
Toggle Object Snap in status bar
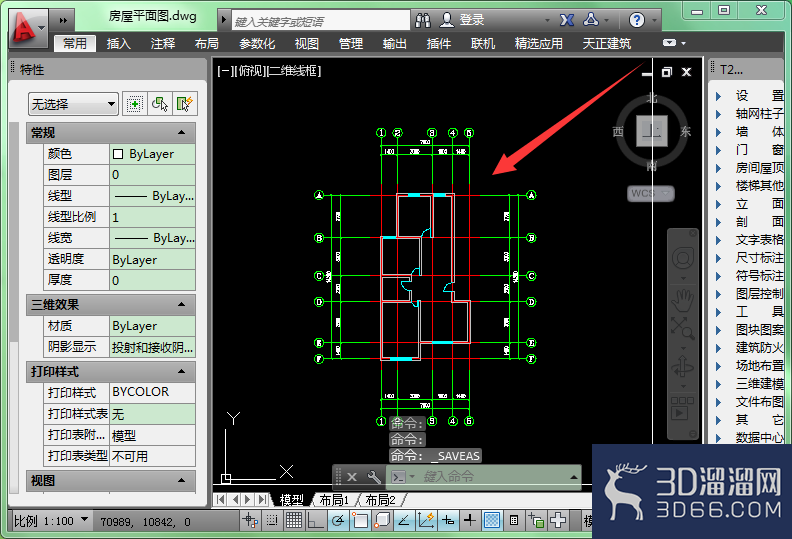tap(360, 520)
